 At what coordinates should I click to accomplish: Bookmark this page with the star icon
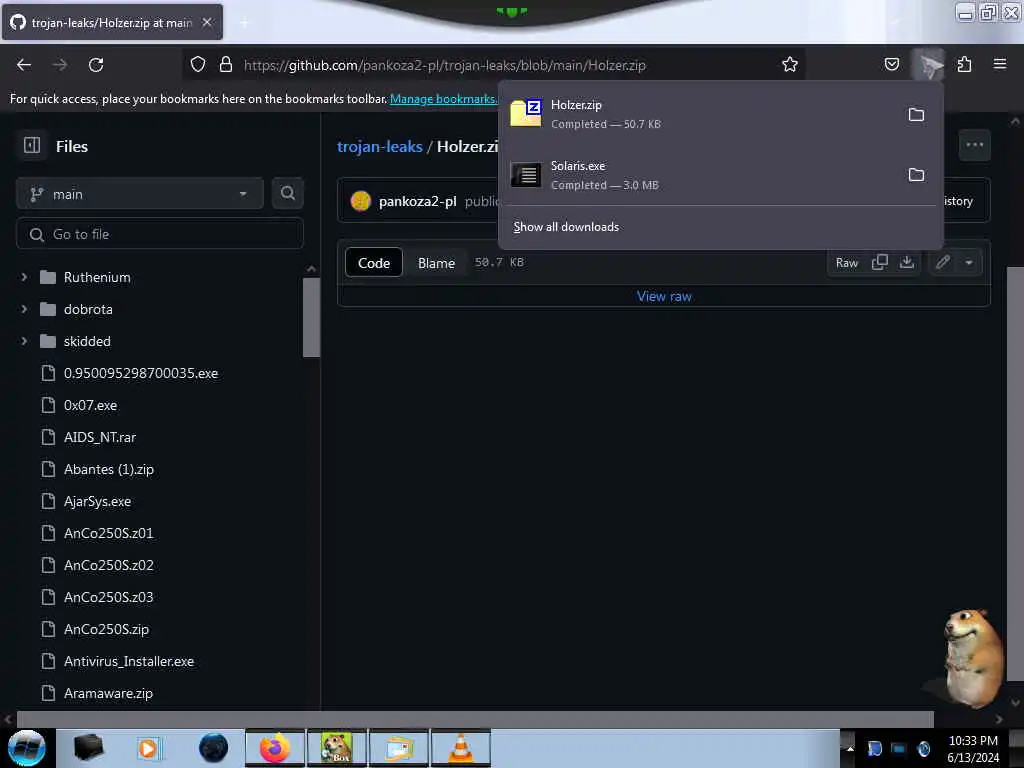point(790,64)
